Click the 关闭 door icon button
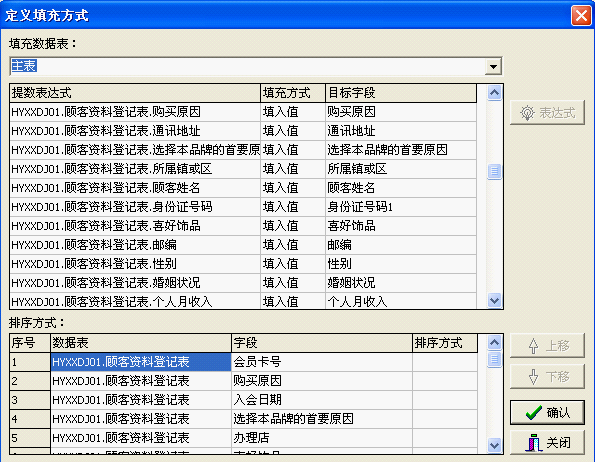The image size is (596, 463). click(547, 442)
